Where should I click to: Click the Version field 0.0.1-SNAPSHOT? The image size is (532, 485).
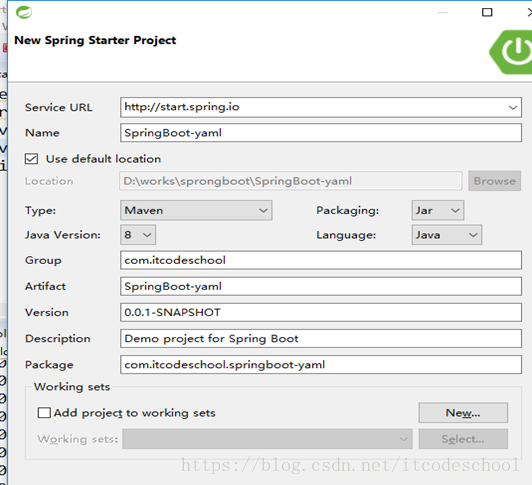[321, 312]
